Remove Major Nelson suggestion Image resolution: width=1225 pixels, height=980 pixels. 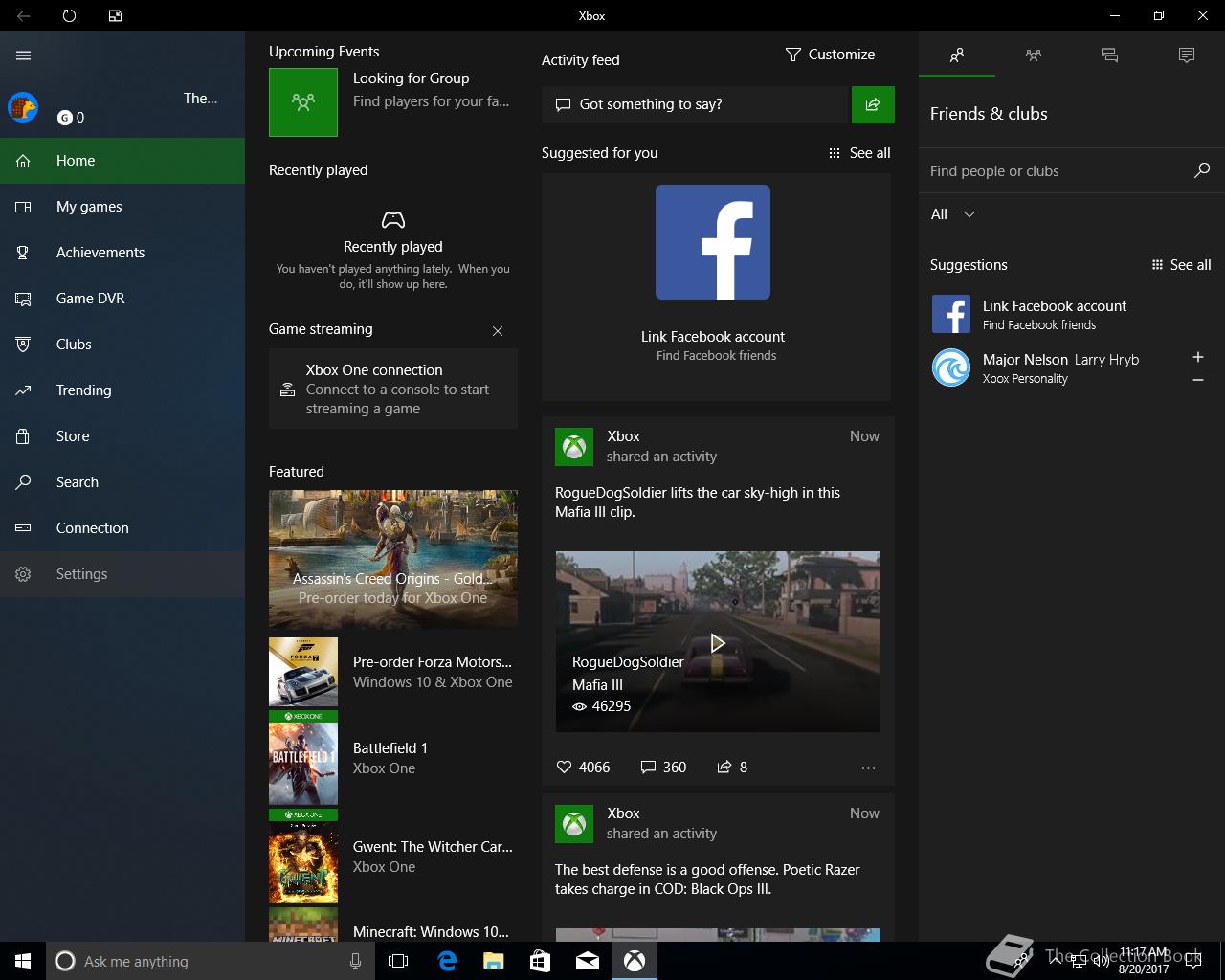point(1197,380)
